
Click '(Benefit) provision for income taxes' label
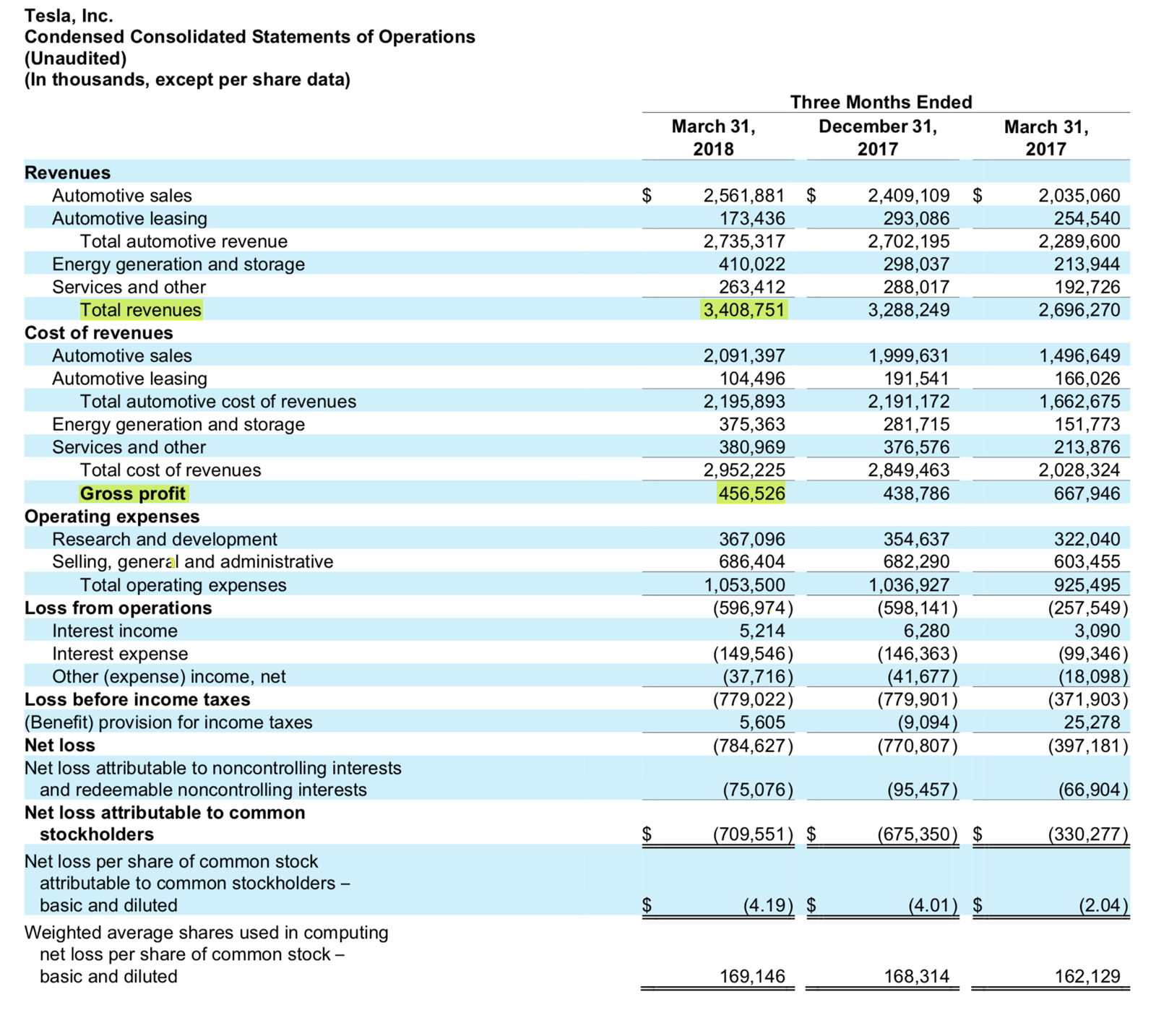coord(168,723)
